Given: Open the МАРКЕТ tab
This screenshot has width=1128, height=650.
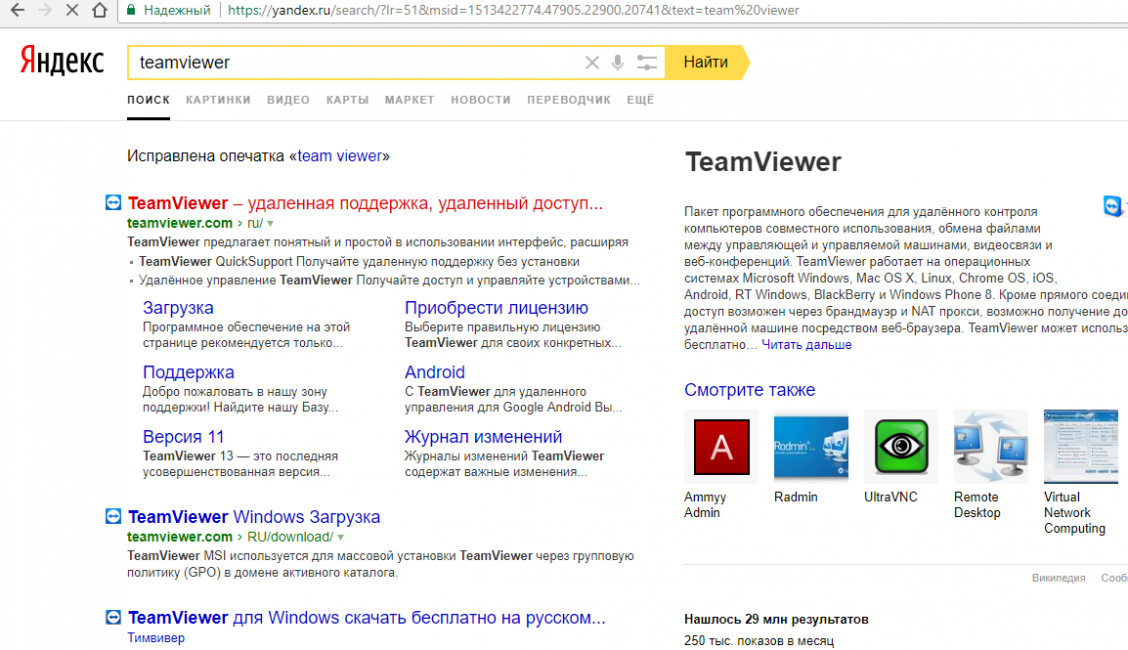Looking at the screenshot, I should click(409, 100).
